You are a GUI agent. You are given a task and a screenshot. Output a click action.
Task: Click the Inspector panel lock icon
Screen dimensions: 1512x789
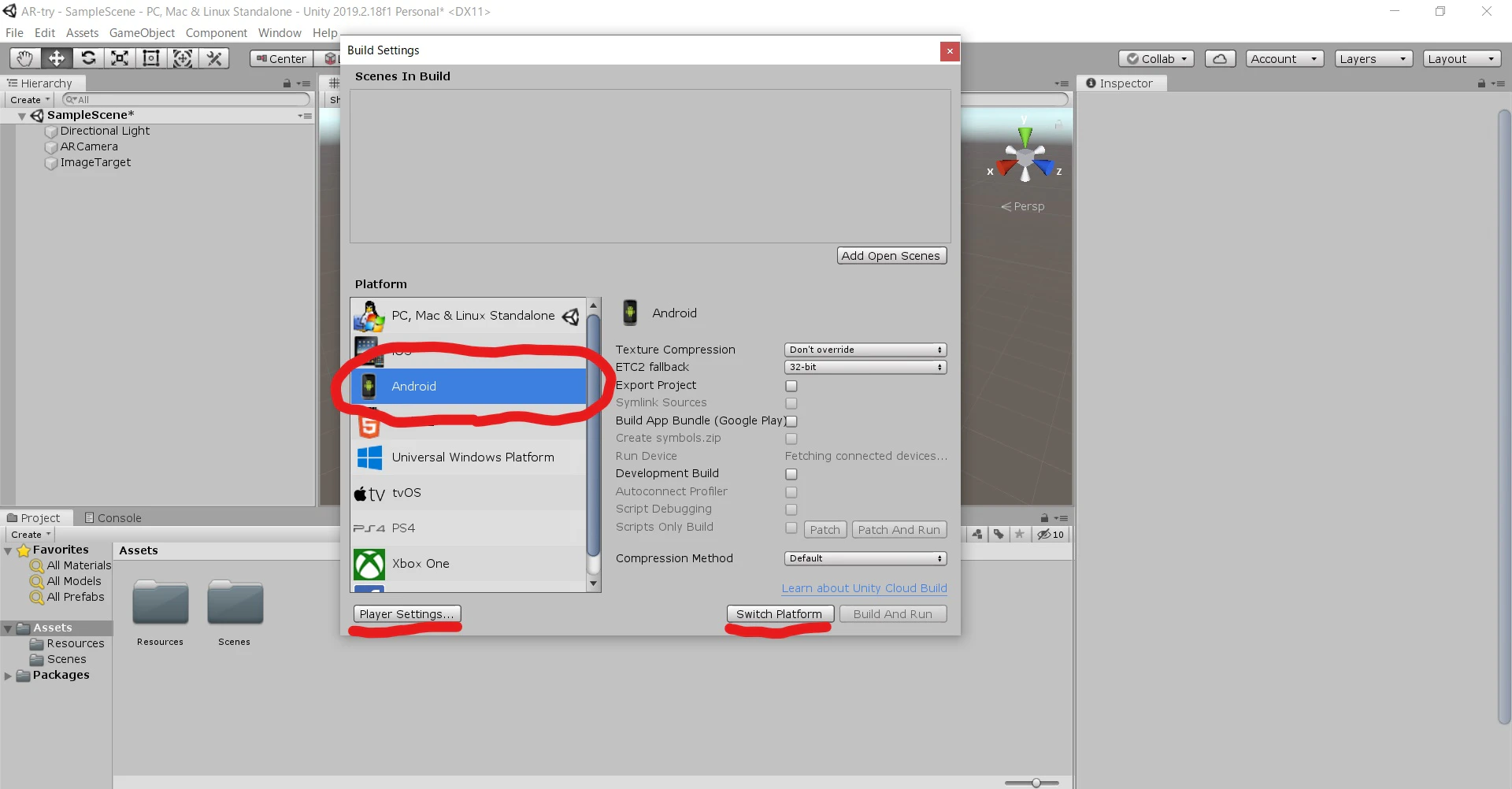pyautogui.click(x=1481, y=83)
